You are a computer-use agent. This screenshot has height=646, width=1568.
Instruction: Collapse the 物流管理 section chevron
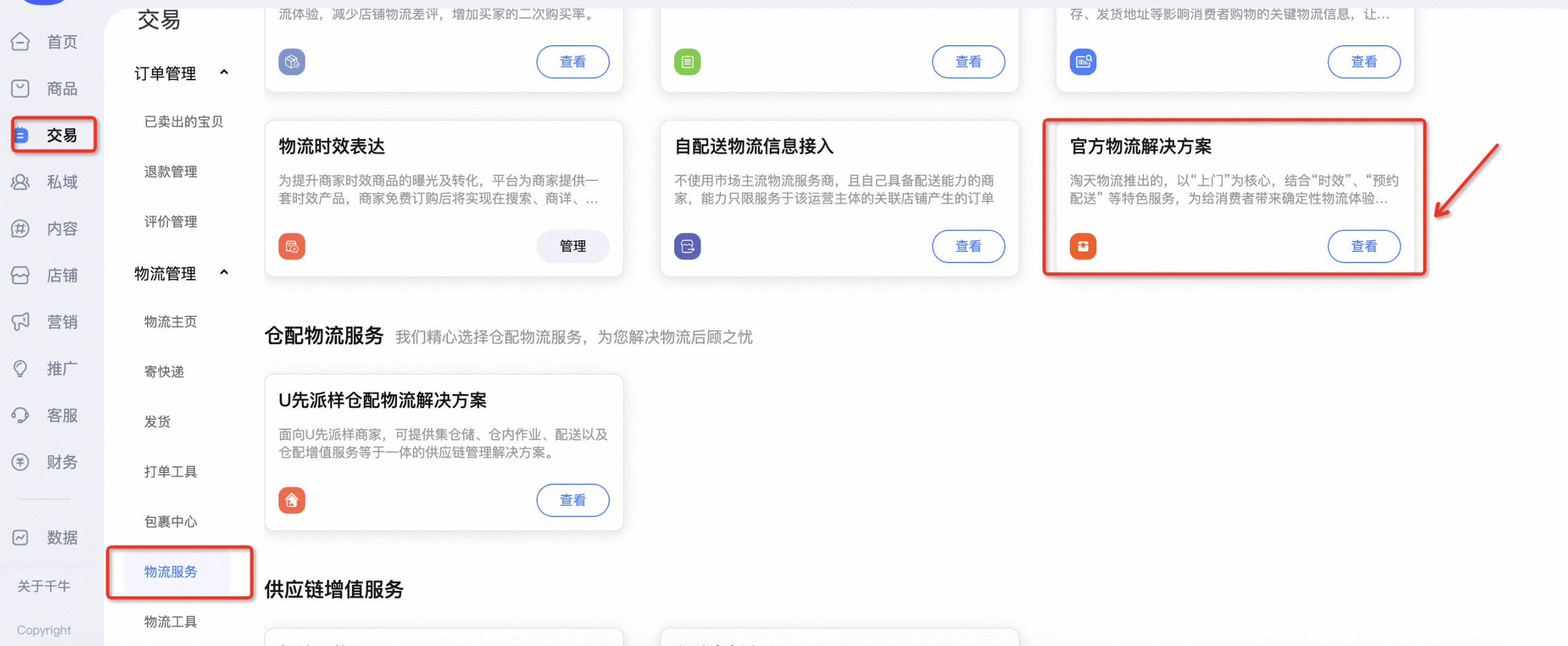(x=224, y=272)
